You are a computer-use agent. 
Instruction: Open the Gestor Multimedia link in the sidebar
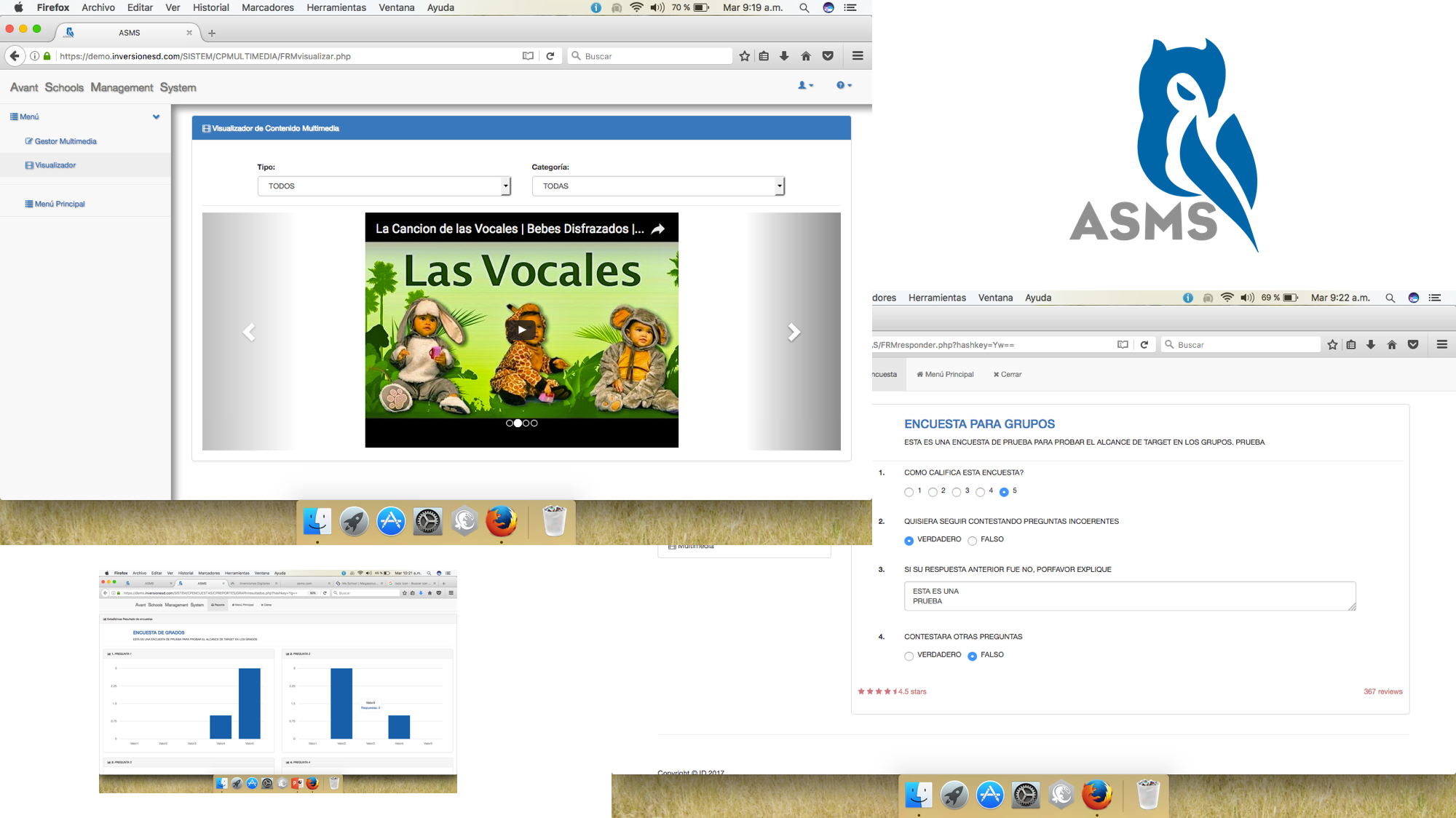click(65, 141)
